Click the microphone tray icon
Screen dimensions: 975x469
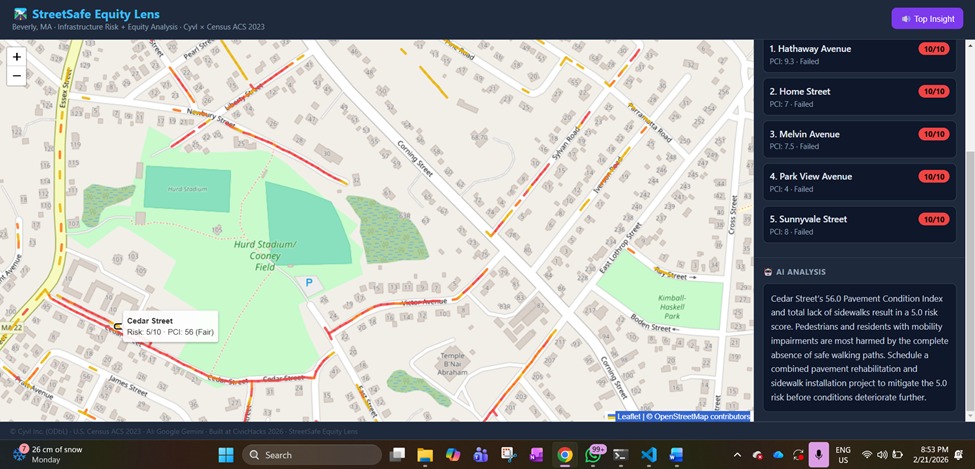(x=819, y=455)
